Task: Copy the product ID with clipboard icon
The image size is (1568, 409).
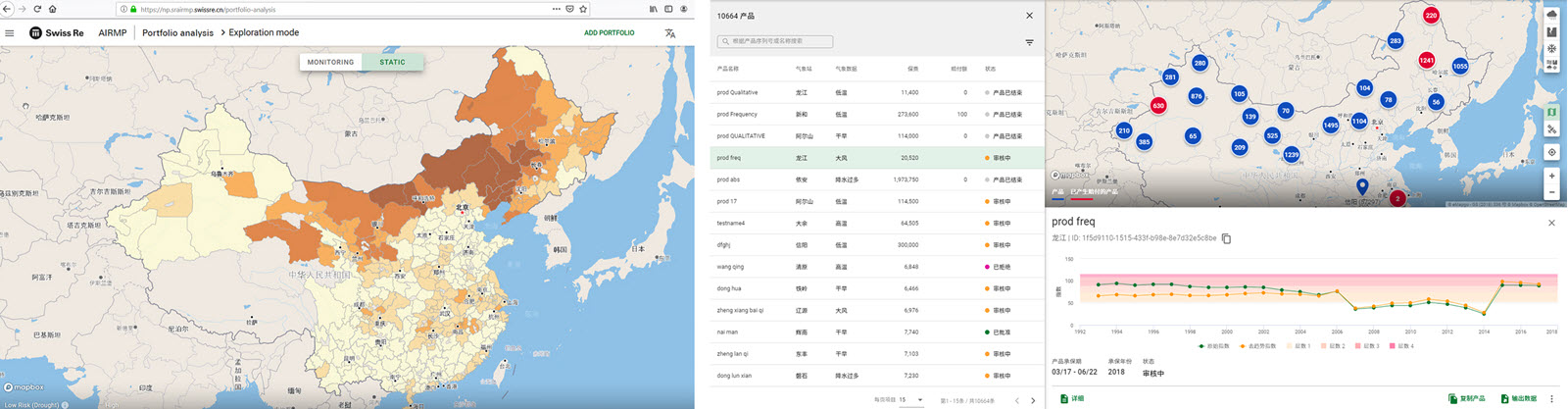Action: pos(1226,238)
